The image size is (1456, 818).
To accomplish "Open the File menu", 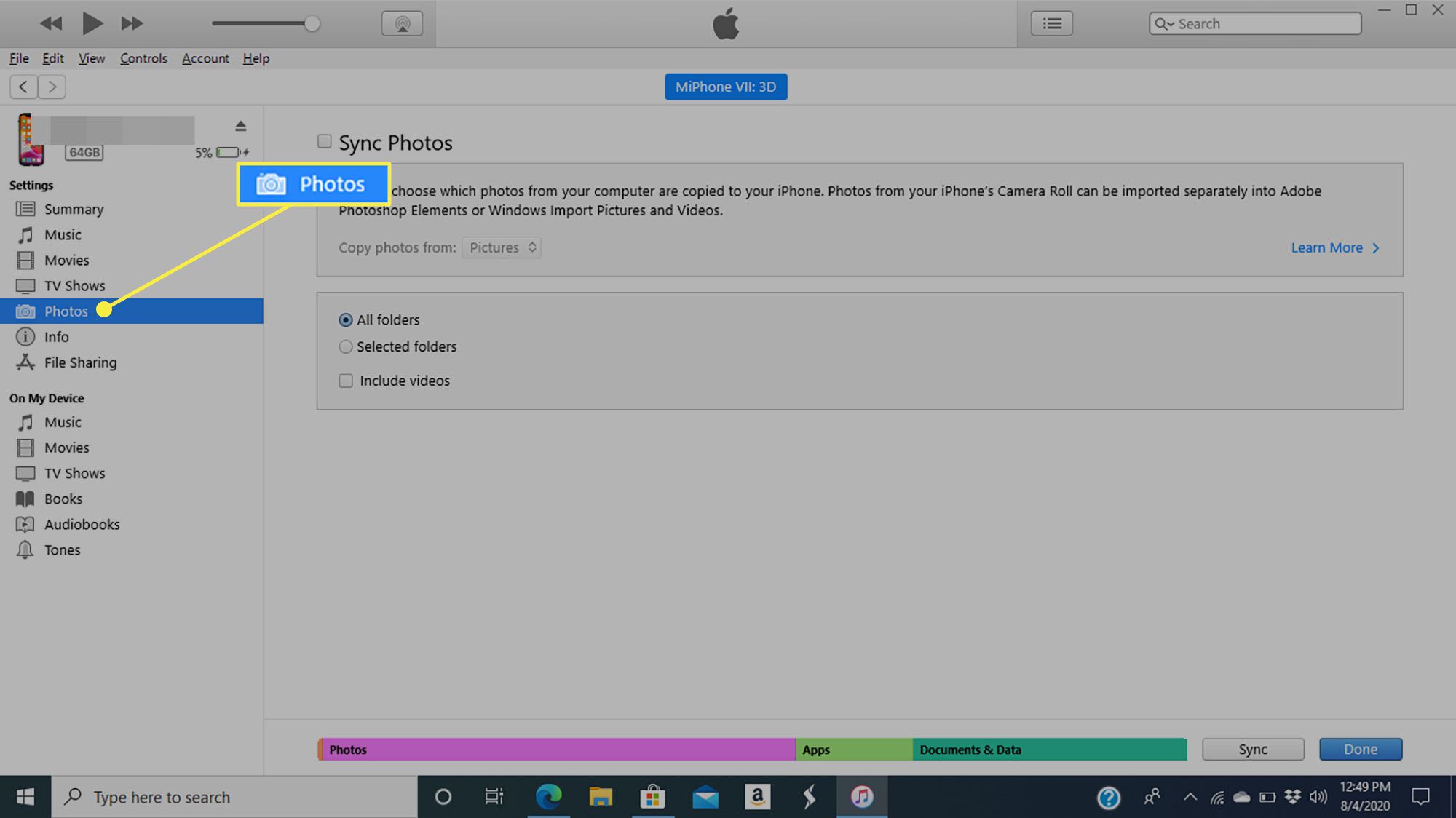I will pyautogui.click(x=18, y=57).
